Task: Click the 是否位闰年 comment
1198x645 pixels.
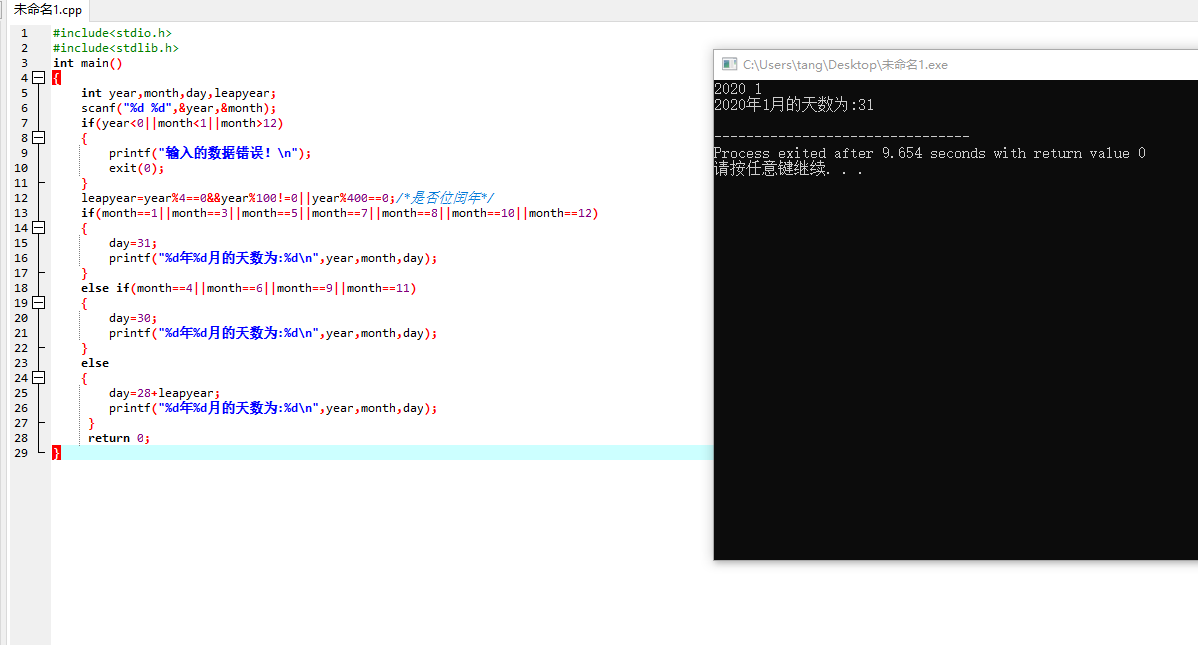Action: click(445, 198)
